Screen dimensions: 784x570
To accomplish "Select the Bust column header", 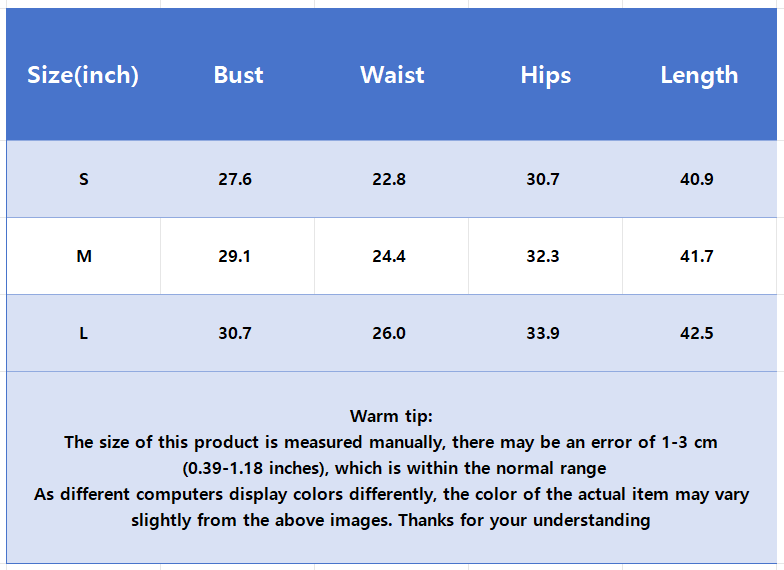I will 238,75.
